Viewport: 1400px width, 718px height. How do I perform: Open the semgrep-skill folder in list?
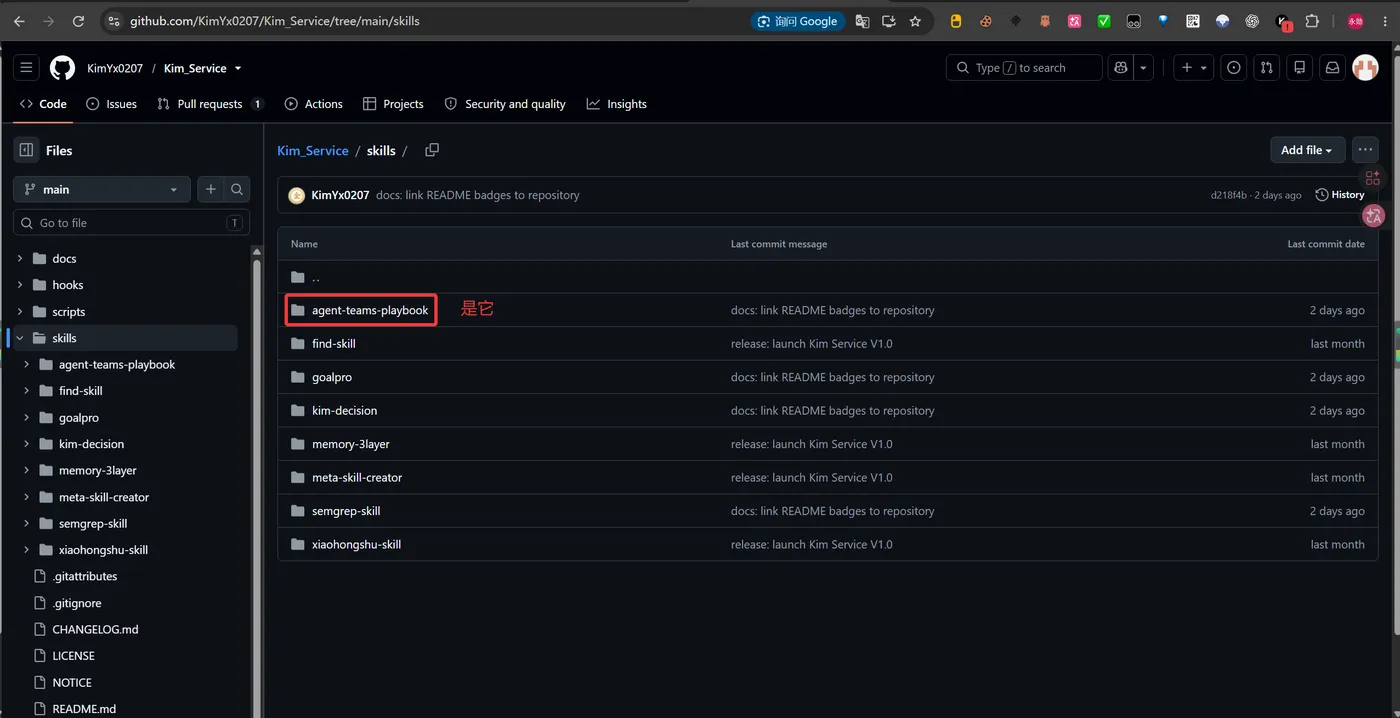click(346, 511)
